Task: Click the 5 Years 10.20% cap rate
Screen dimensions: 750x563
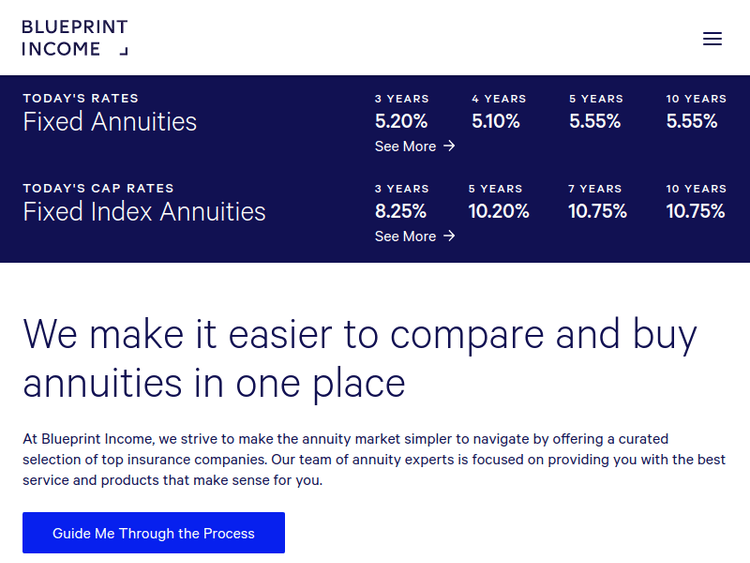Action: click(x=498, y=211)
